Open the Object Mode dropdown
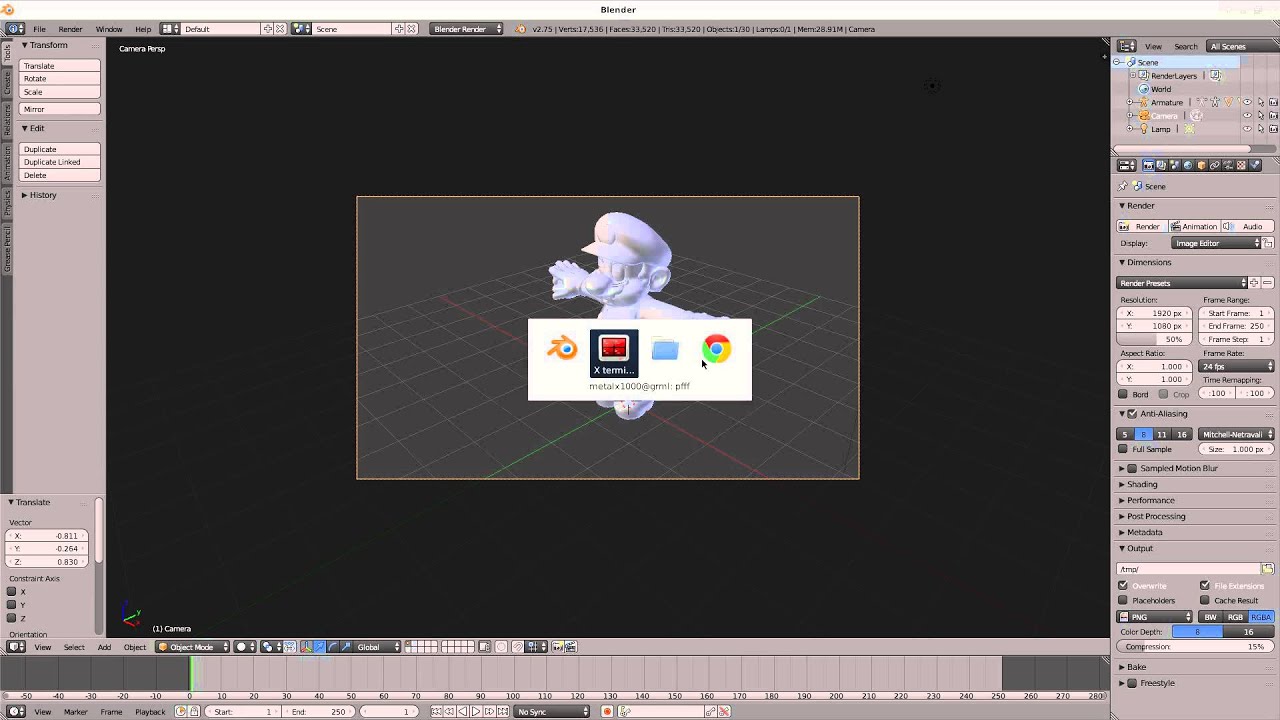This screenshot has width=1280, height=720. (192, 647)
